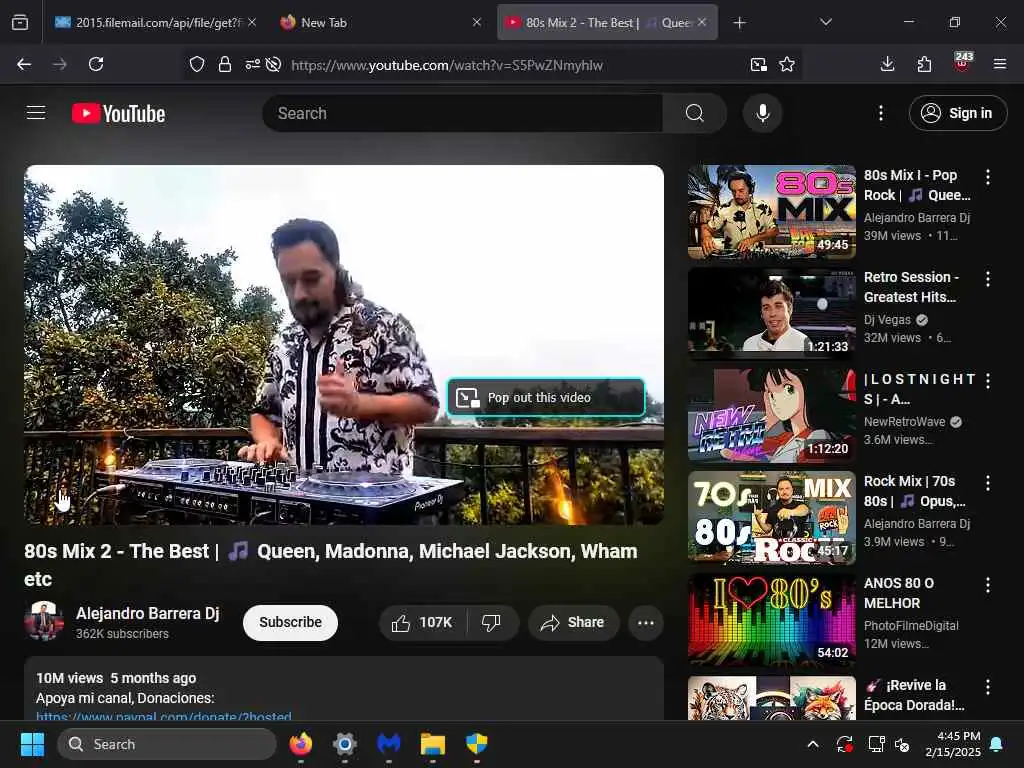Open the tracking protection shield icon
Viewport: 1024px width, 768px height.
click(197, 64)
